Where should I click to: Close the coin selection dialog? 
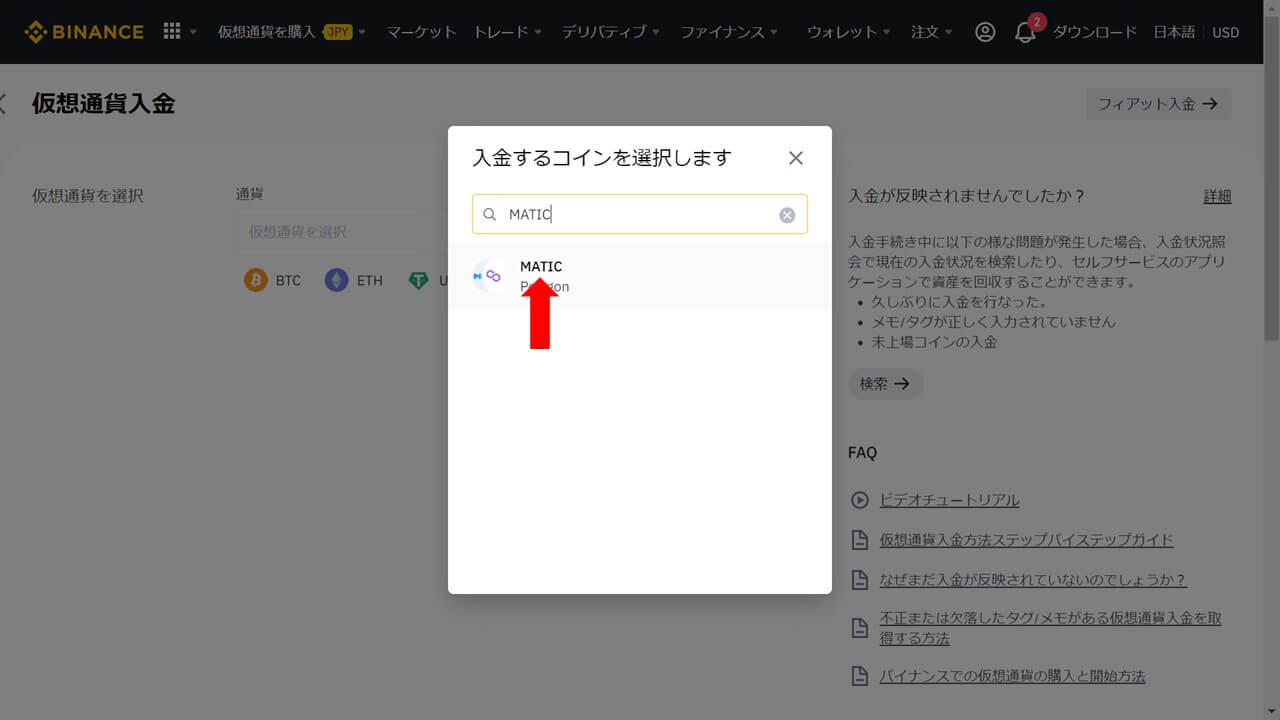[796, 158]
